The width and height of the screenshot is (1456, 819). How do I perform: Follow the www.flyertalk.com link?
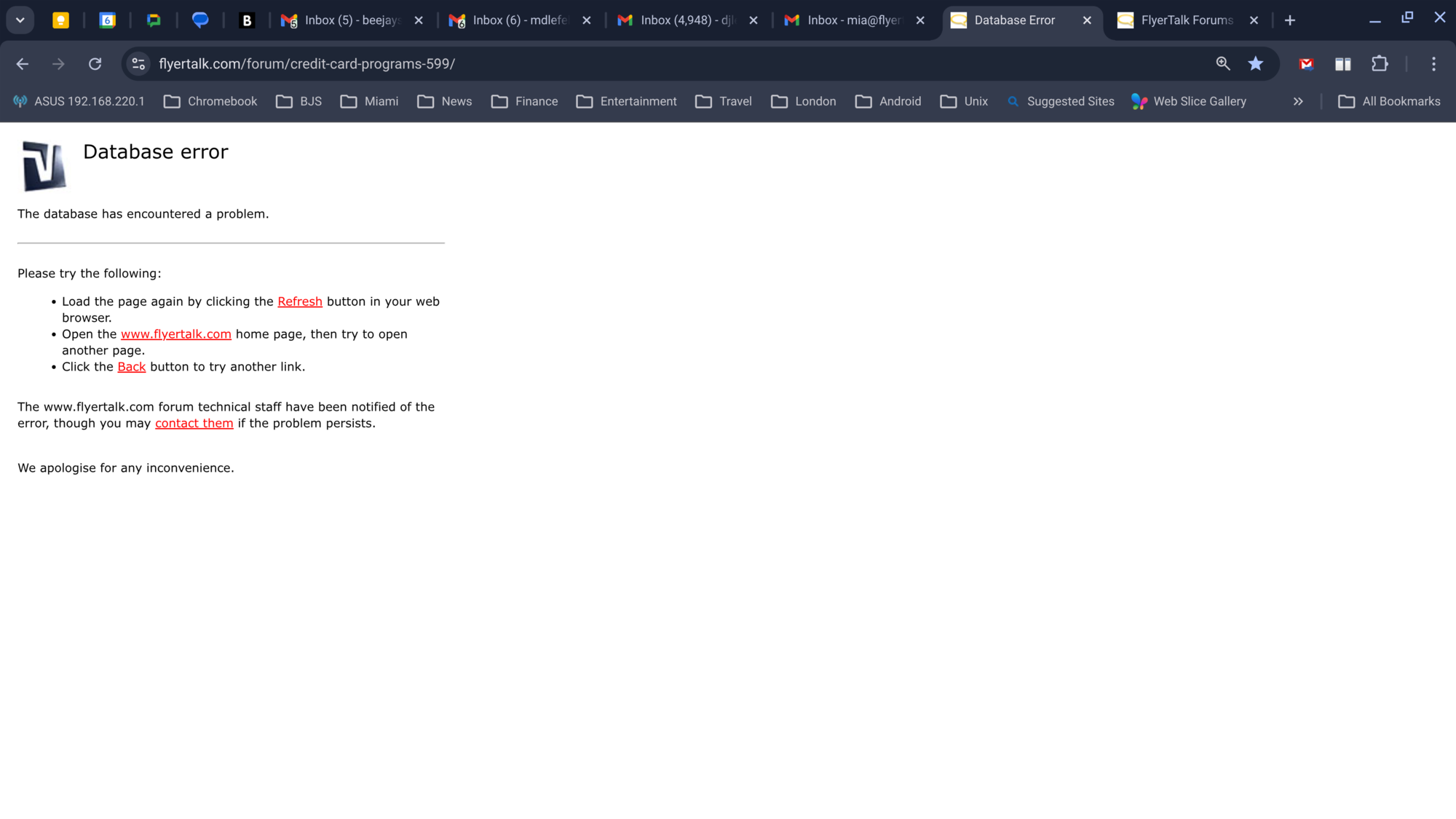pyautogui.click(x=176, y=334)
